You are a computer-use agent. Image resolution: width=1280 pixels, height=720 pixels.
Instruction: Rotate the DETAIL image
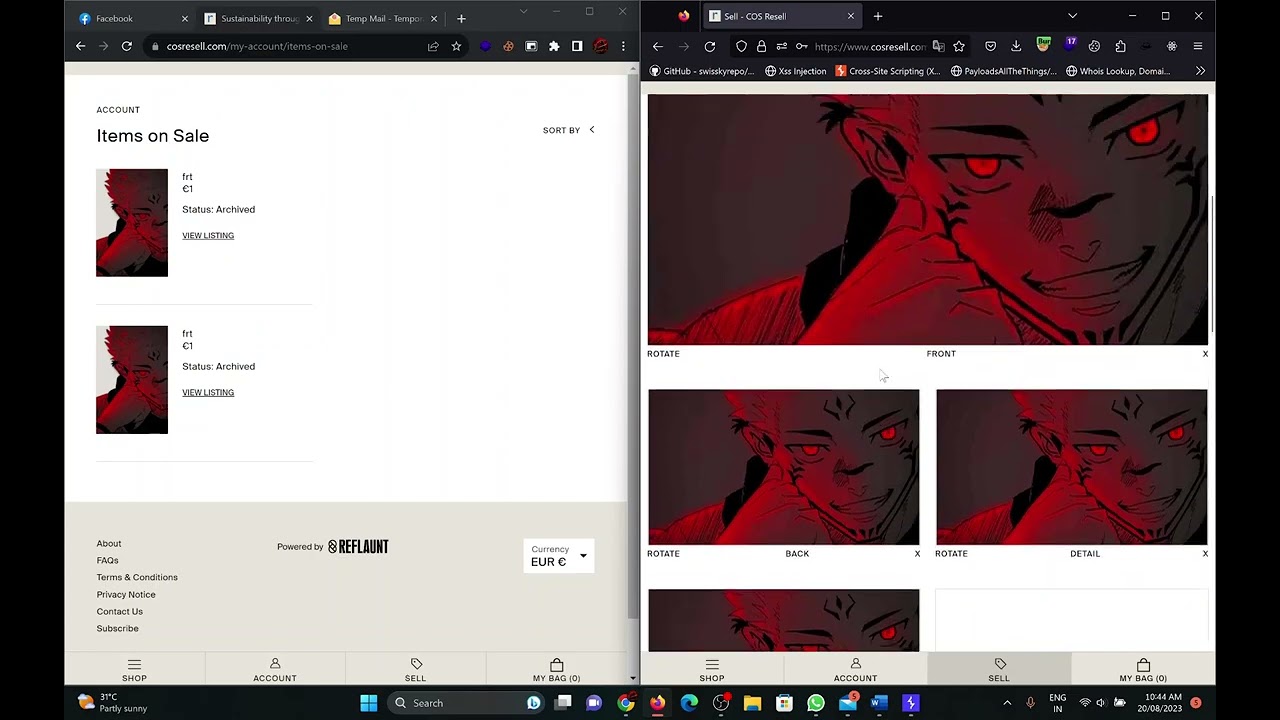click(x=951, y=553)
